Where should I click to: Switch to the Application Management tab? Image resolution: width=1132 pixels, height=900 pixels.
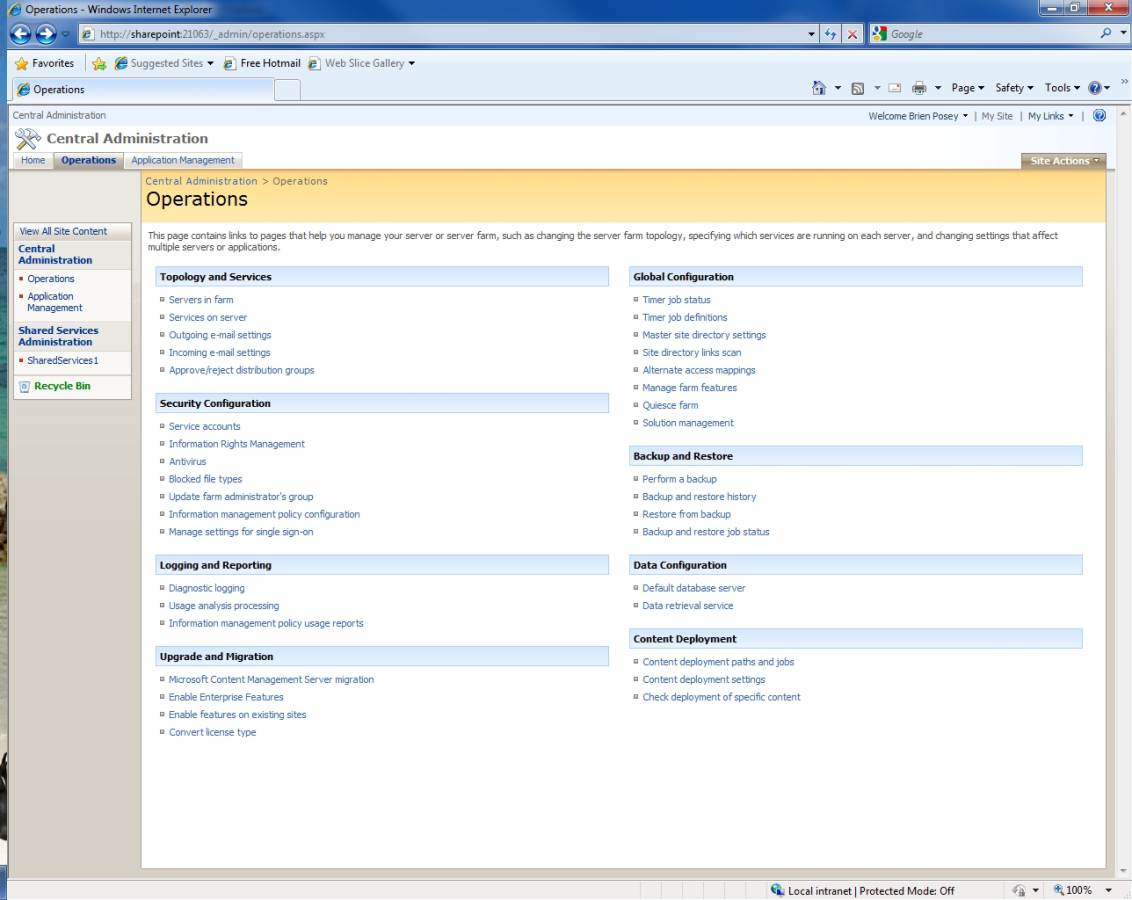183,160
